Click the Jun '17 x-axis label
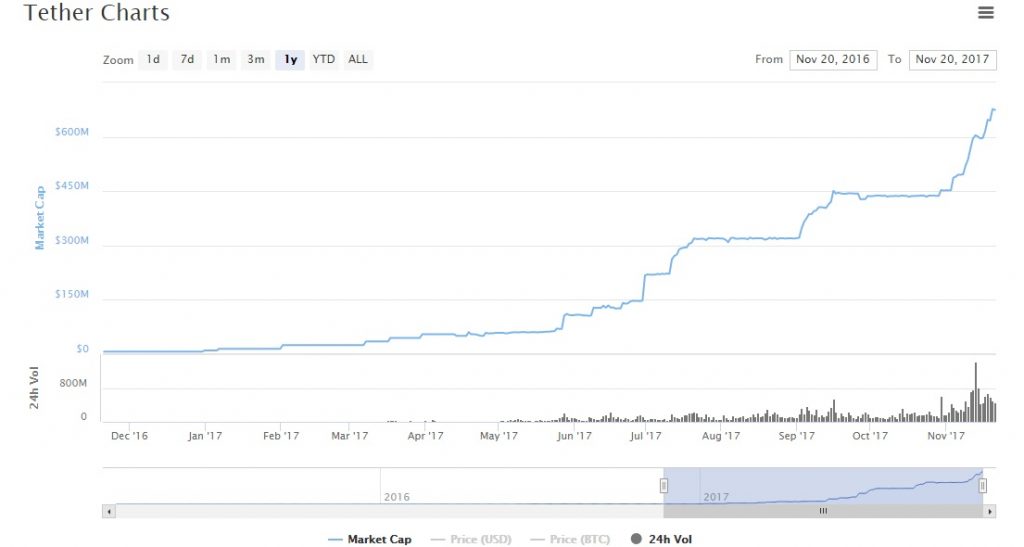The width and height of the screenshot is (1024, 547). coord(574,435)
